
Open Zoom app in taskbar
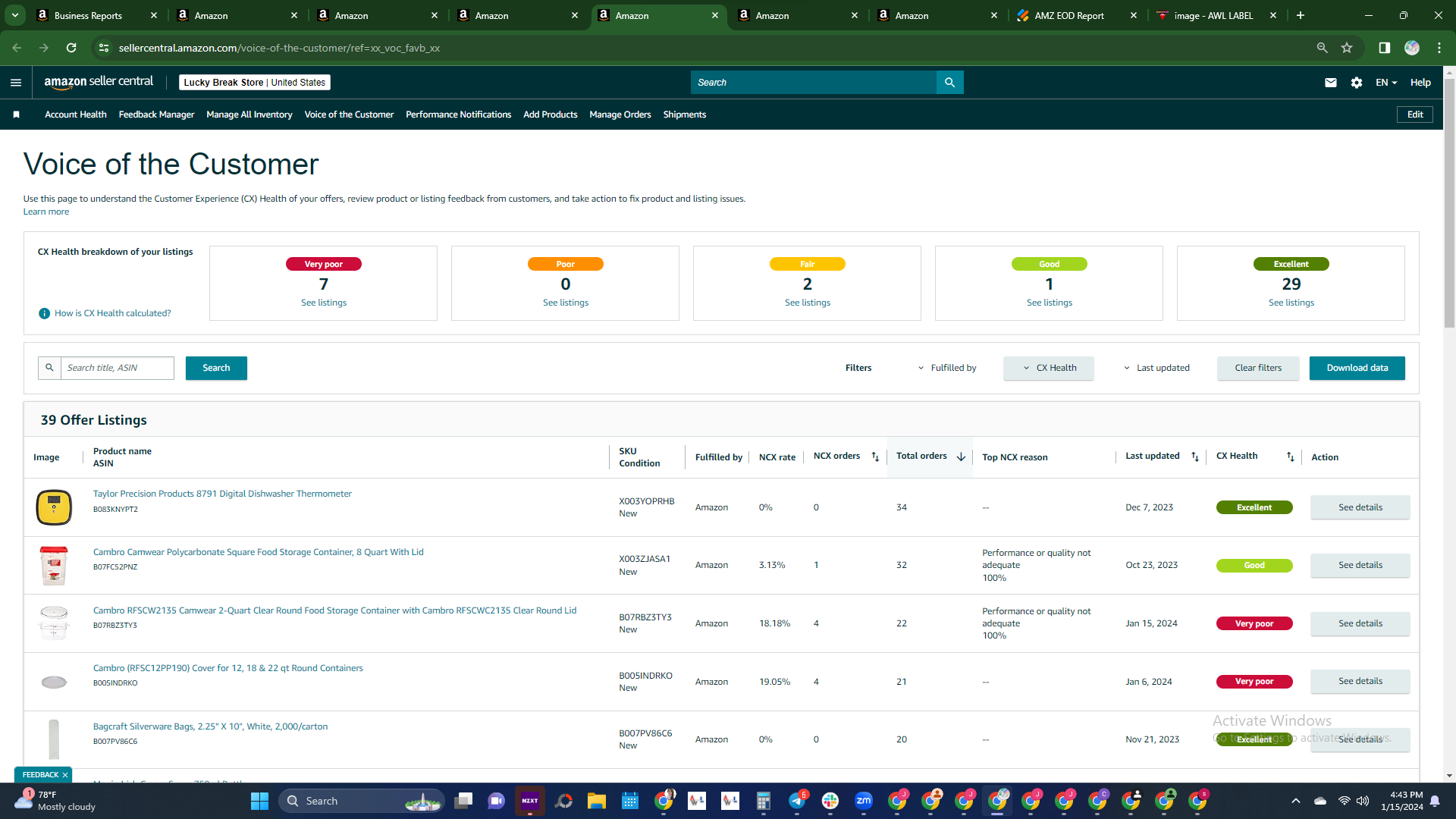864,801
